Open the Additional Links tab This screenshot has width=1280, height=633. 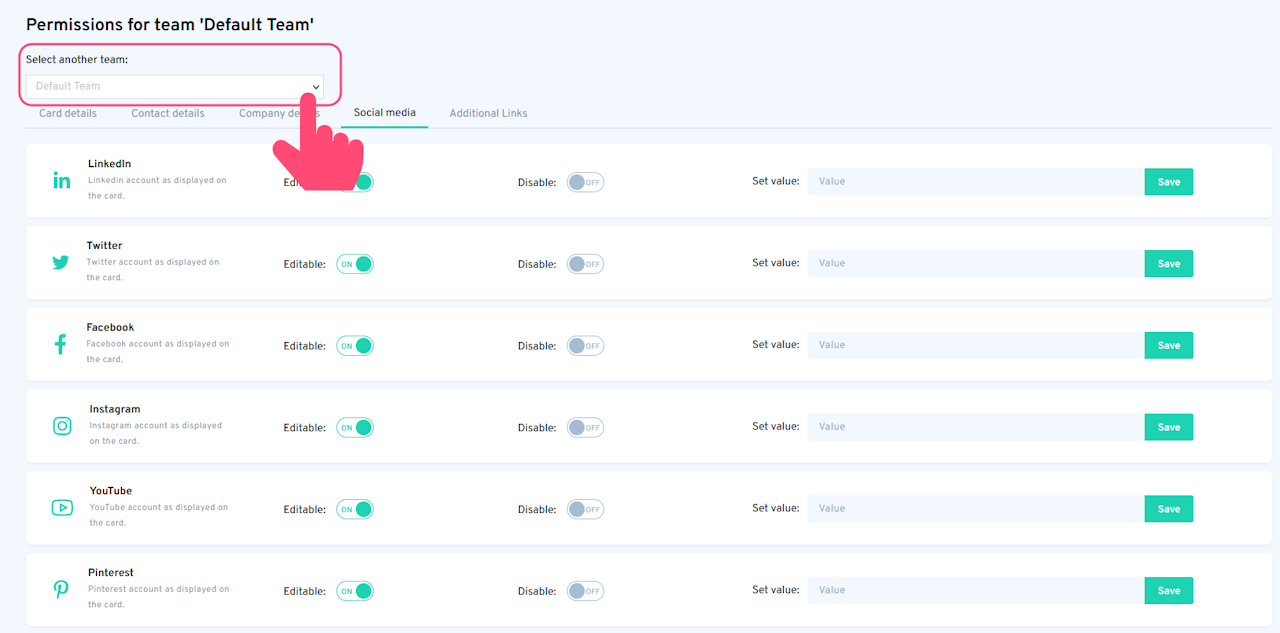click(x=488, y=113)
